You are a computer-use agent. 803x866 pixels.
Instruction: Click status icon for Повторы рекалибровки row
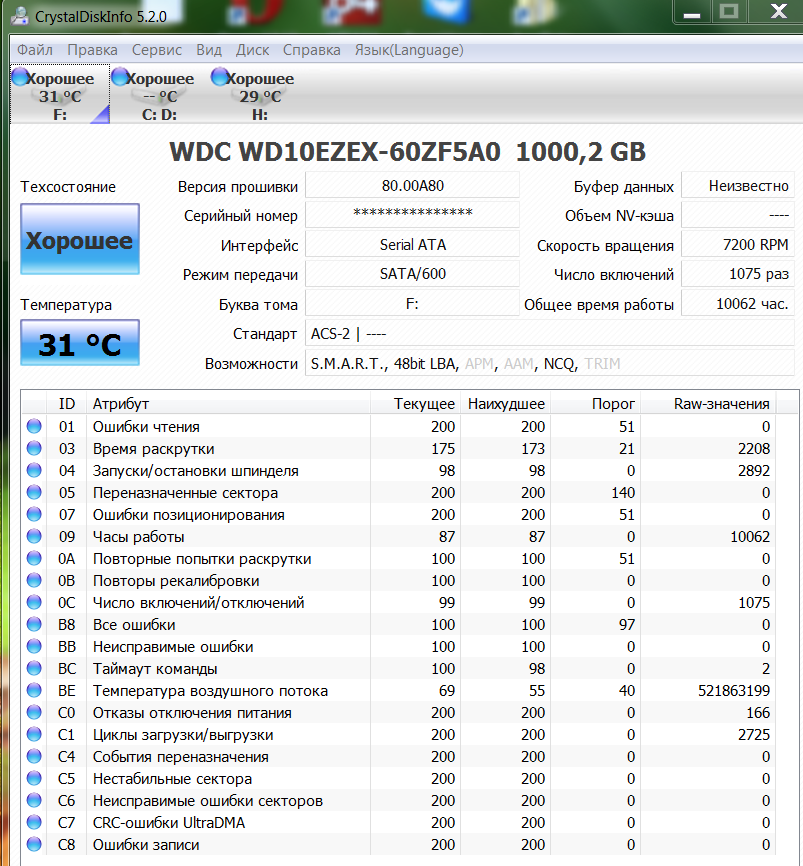34,580
